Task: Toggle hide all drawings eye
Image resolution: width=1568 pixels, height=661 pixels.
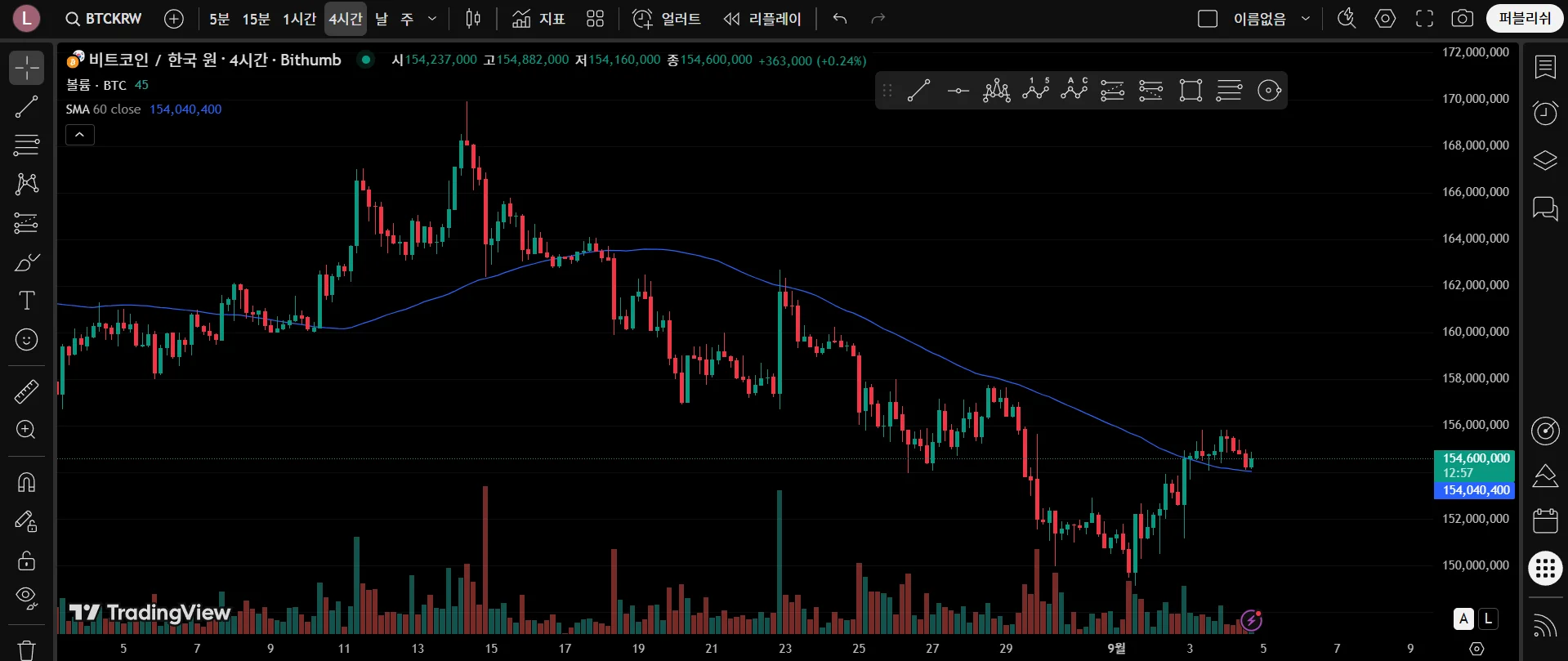Action: click(x=27, y=599)
